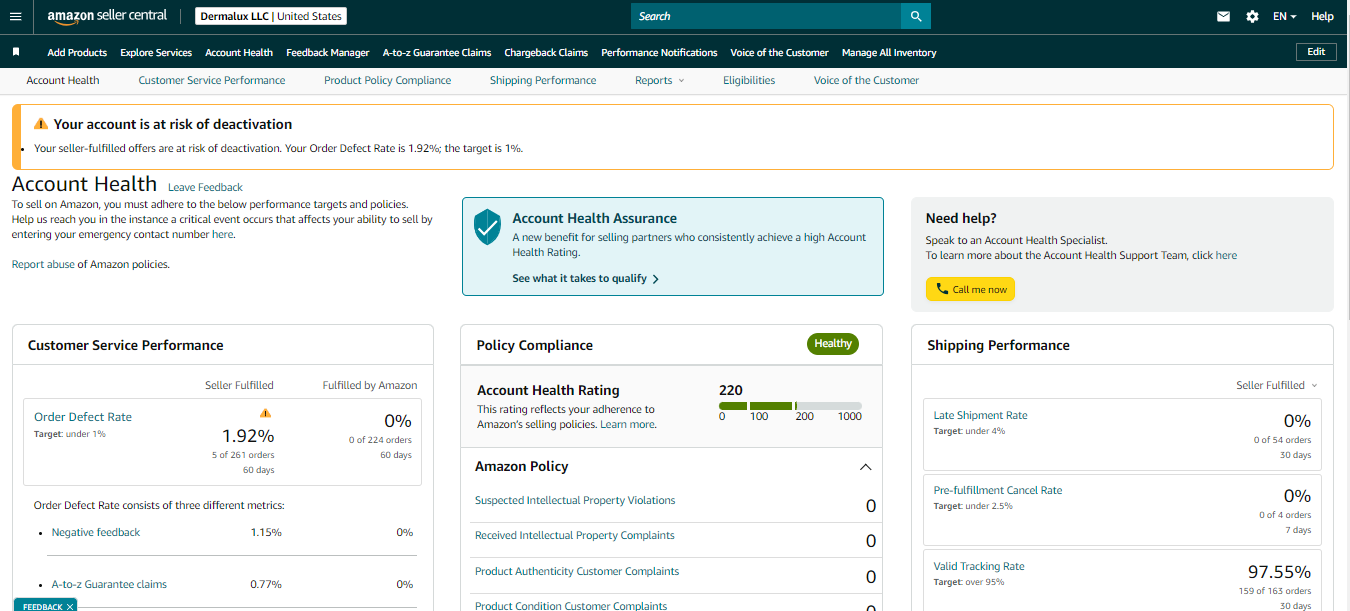This screenshot has width=1350, height=611.
Task: Switch to the Eligibilities tab
Action: 749,80
